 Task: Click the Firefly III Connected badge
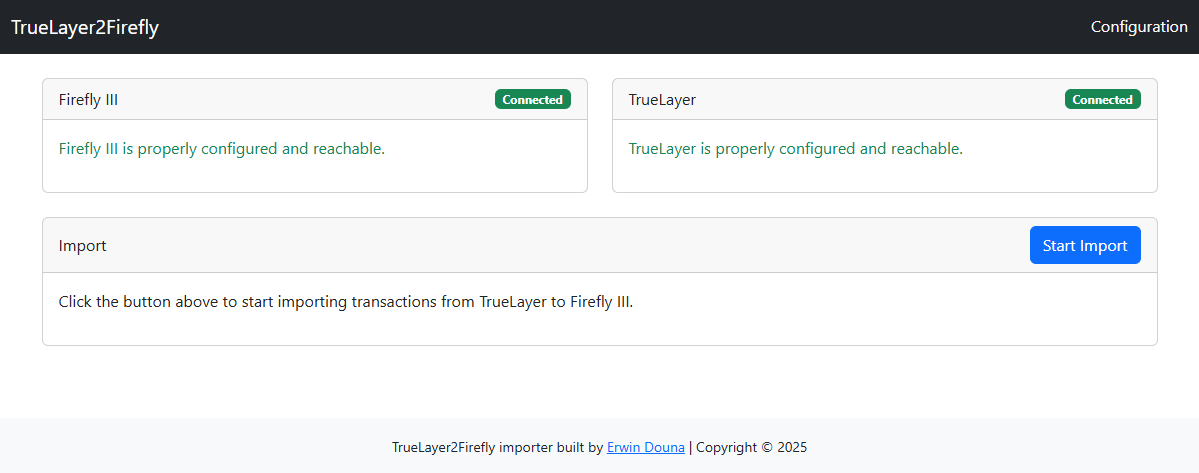click(533, 99)
